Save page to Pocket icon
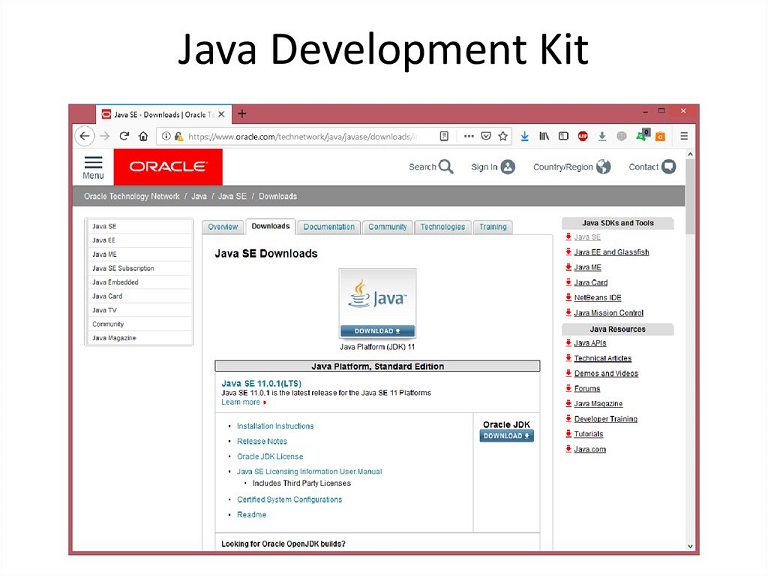 (x=486, y=136)
